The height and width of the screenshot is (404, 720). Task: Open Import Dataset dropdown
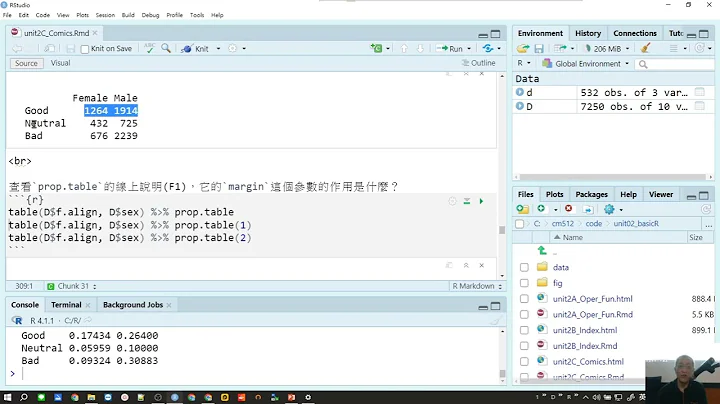[x=563, y=48]
